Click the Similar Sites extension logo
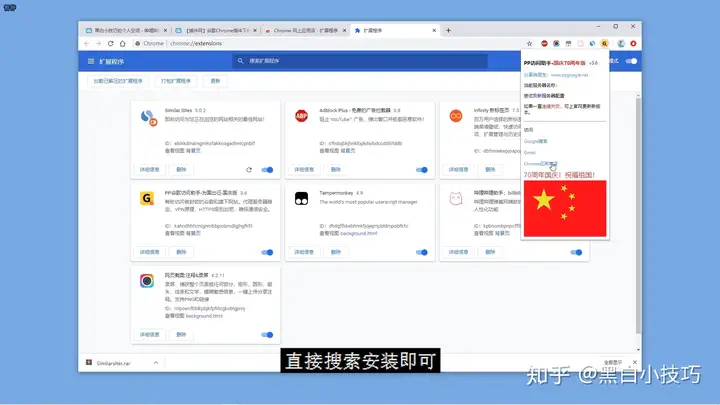720x405 pixels. click(148, 118)
